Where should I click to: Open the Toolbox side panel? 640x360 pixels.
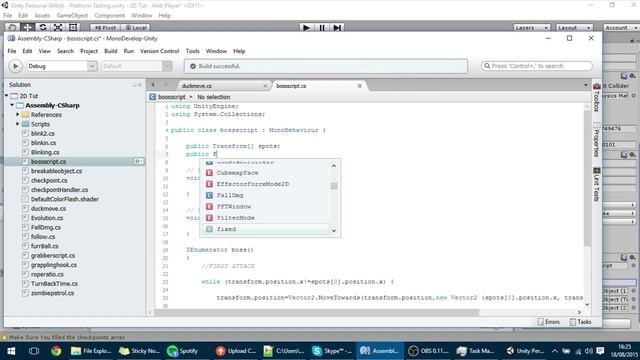pyautogui.click(x=596, y=97)
